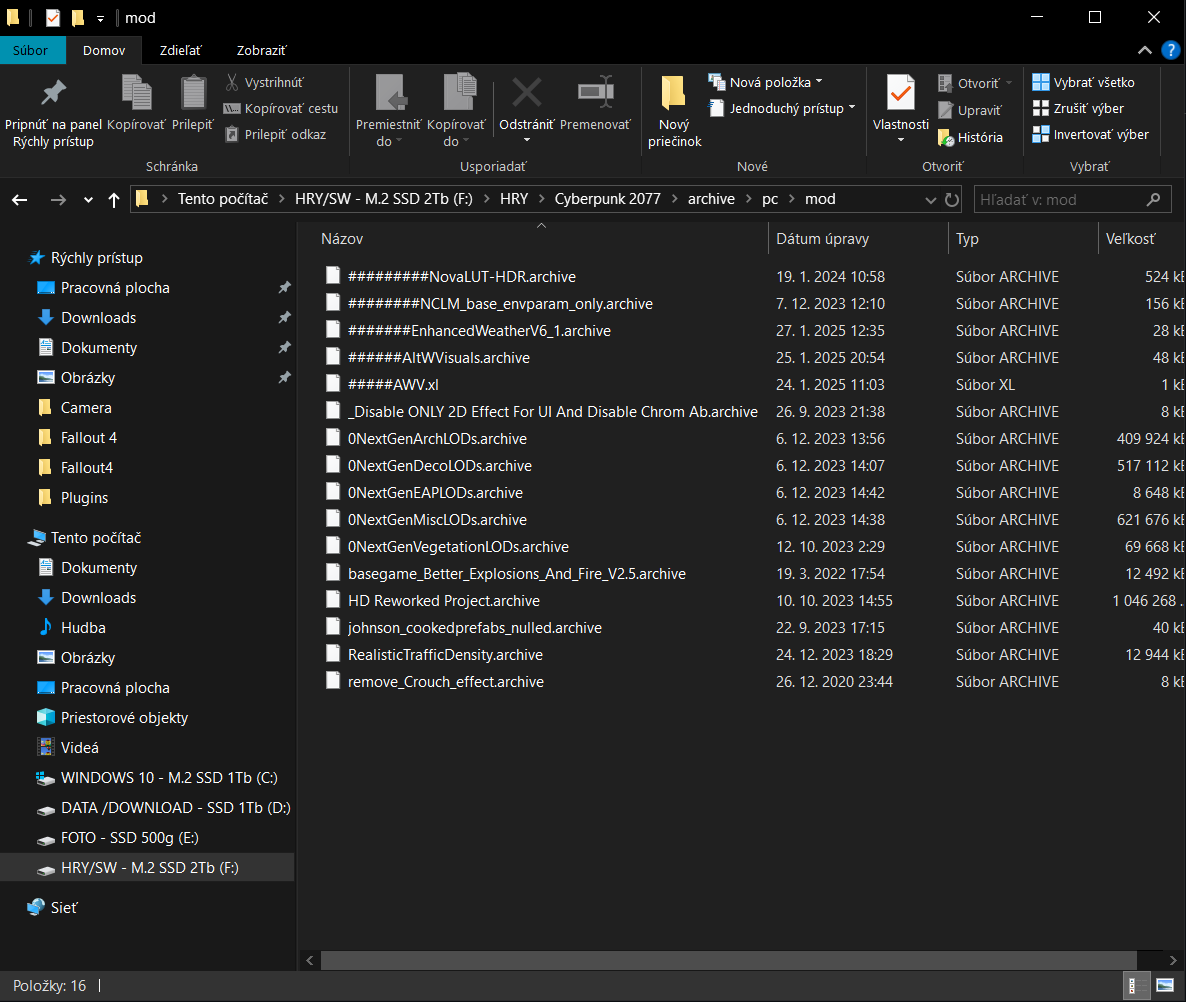Image resolution: width=1186 pixels, height=1002 pixels.
Task: Go up one folder level
Action: click(x=113, y=200)
